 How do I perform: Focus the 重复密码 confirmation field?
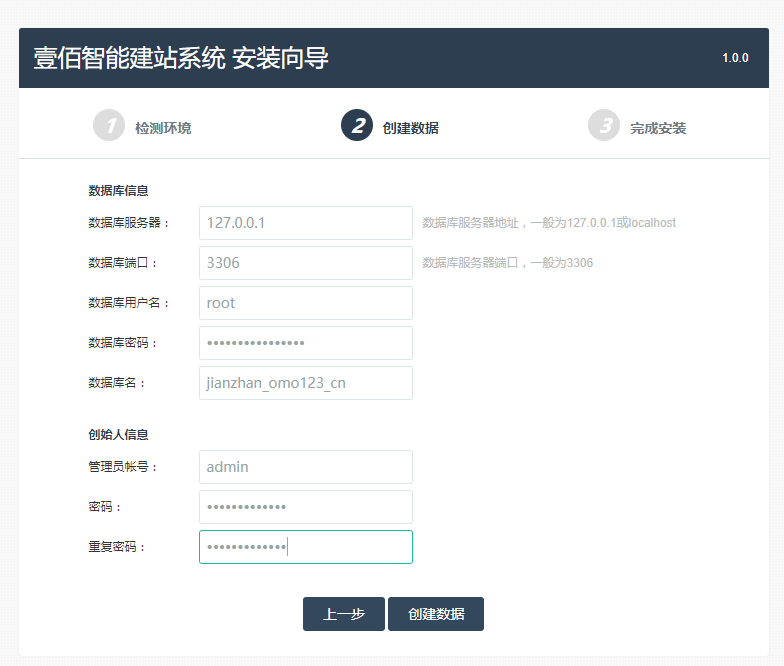click(305, 547)
